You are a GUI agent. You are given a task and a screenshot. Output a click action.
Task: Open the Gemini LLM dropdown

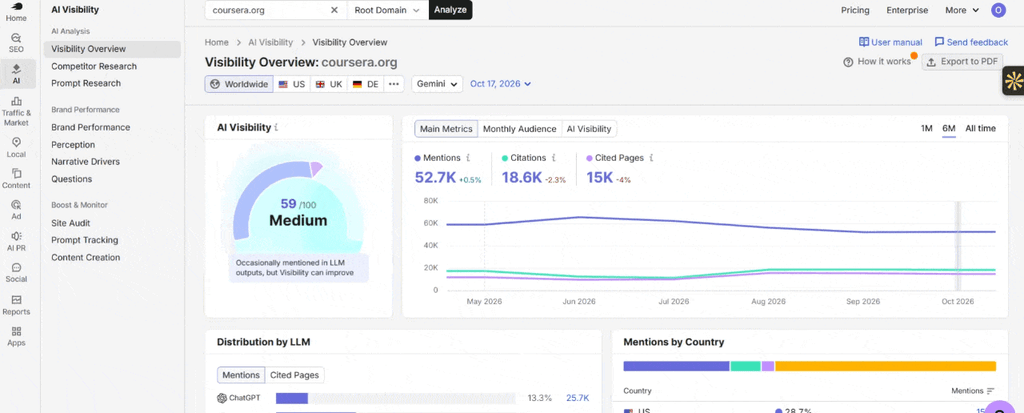coord(437,84)
